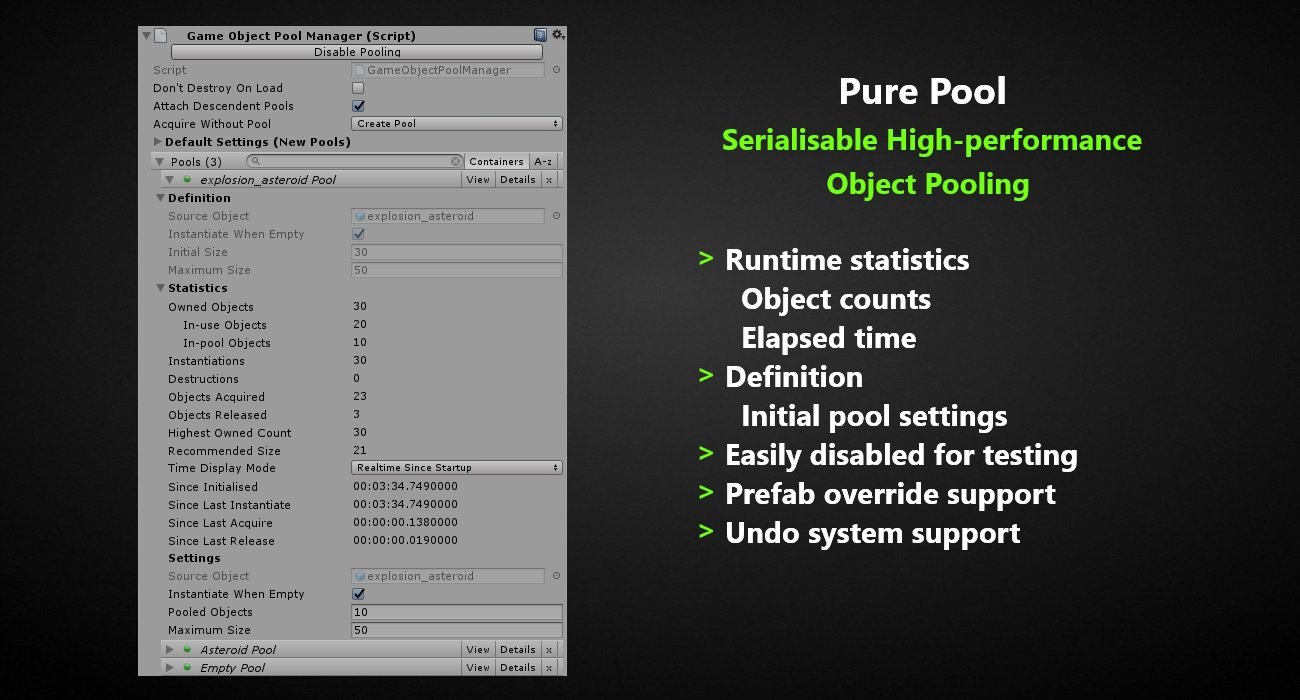
Task: Click Definition Maximum Size field showing 50
Action: (x=457, y=270)
